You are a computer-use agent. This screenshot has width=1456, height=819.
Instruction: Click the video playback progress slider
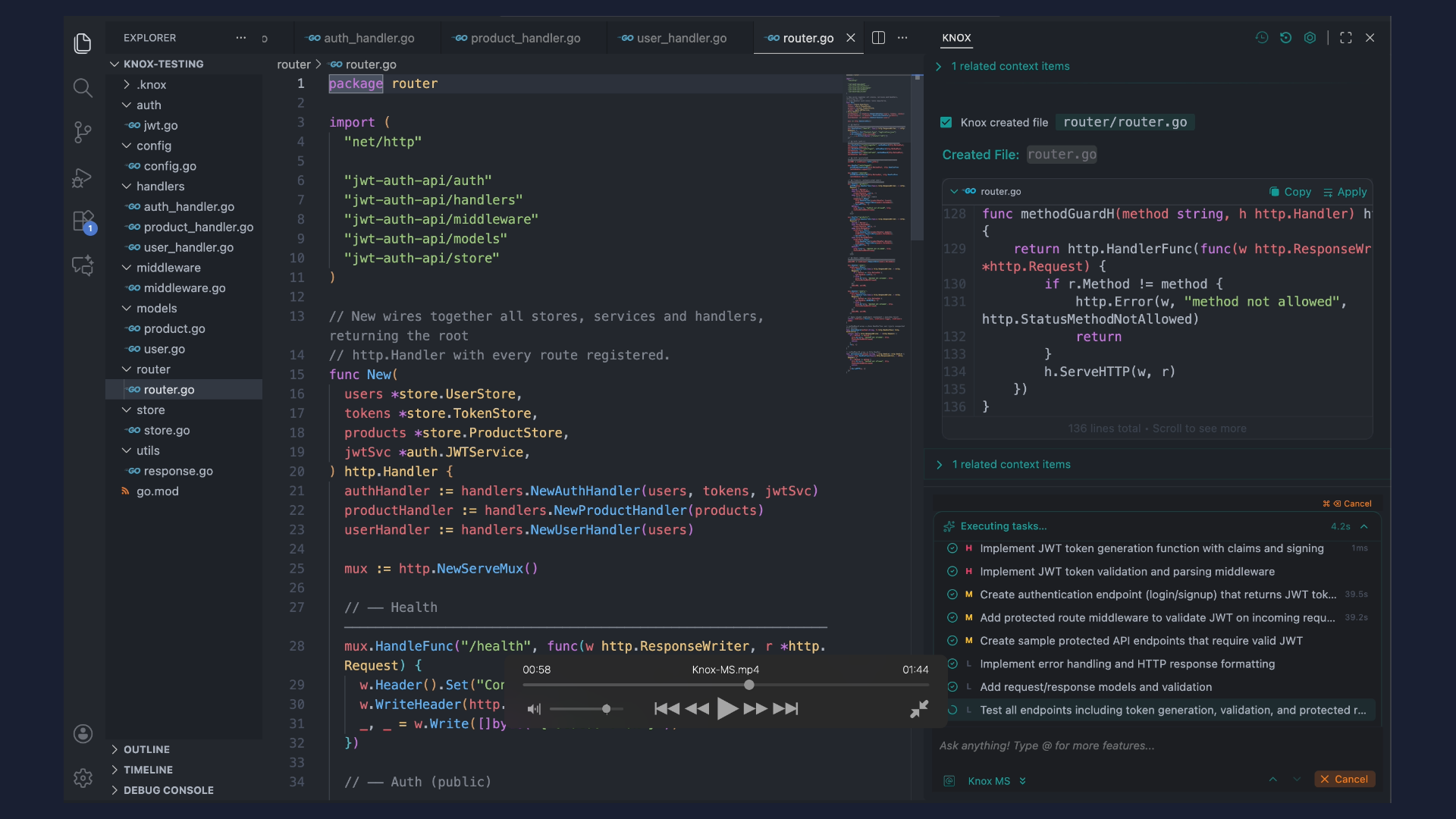point(749,685)
